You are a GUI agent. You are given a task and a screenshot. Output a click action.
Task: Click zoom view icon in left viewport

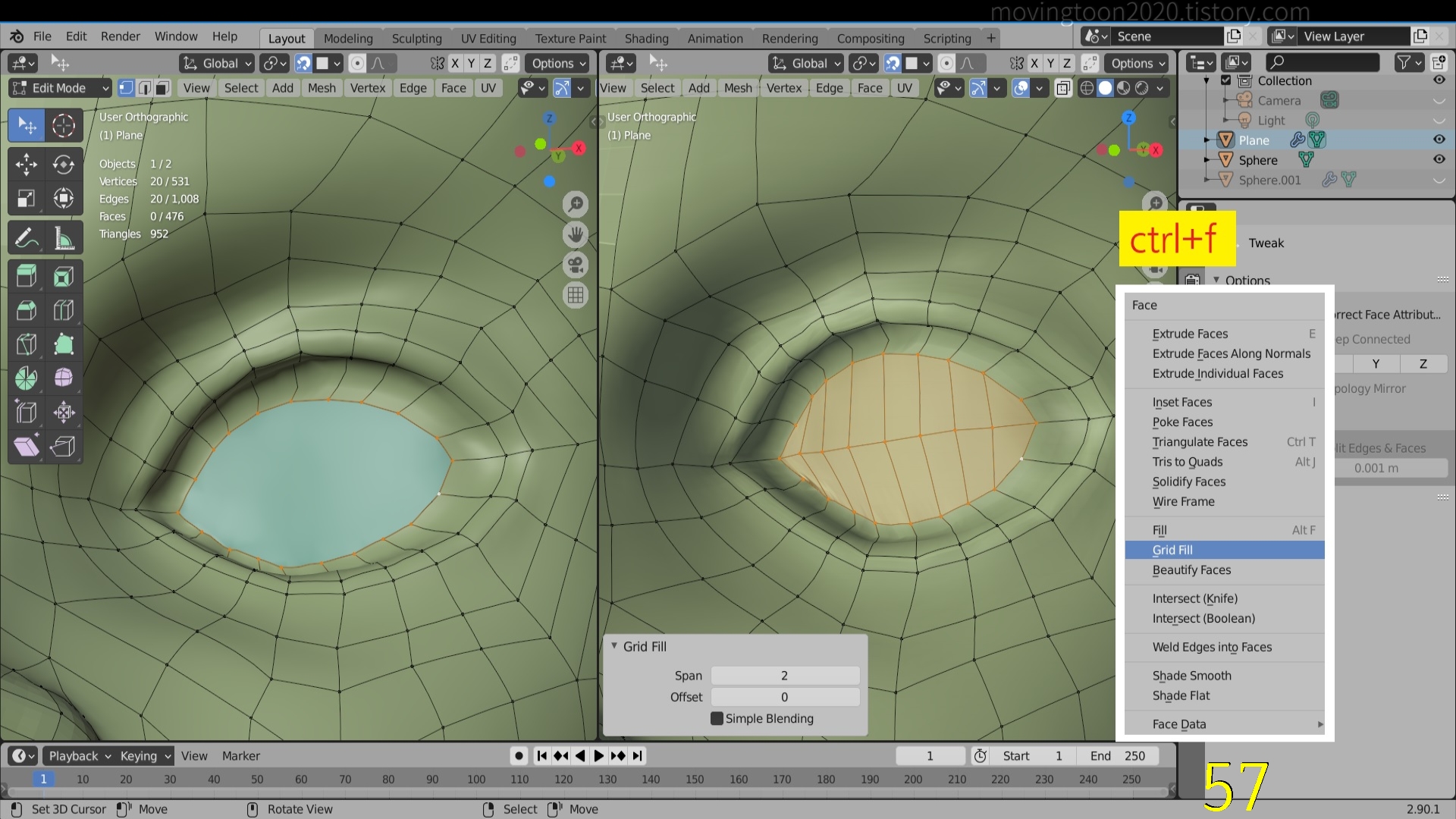tap(576, 204)
